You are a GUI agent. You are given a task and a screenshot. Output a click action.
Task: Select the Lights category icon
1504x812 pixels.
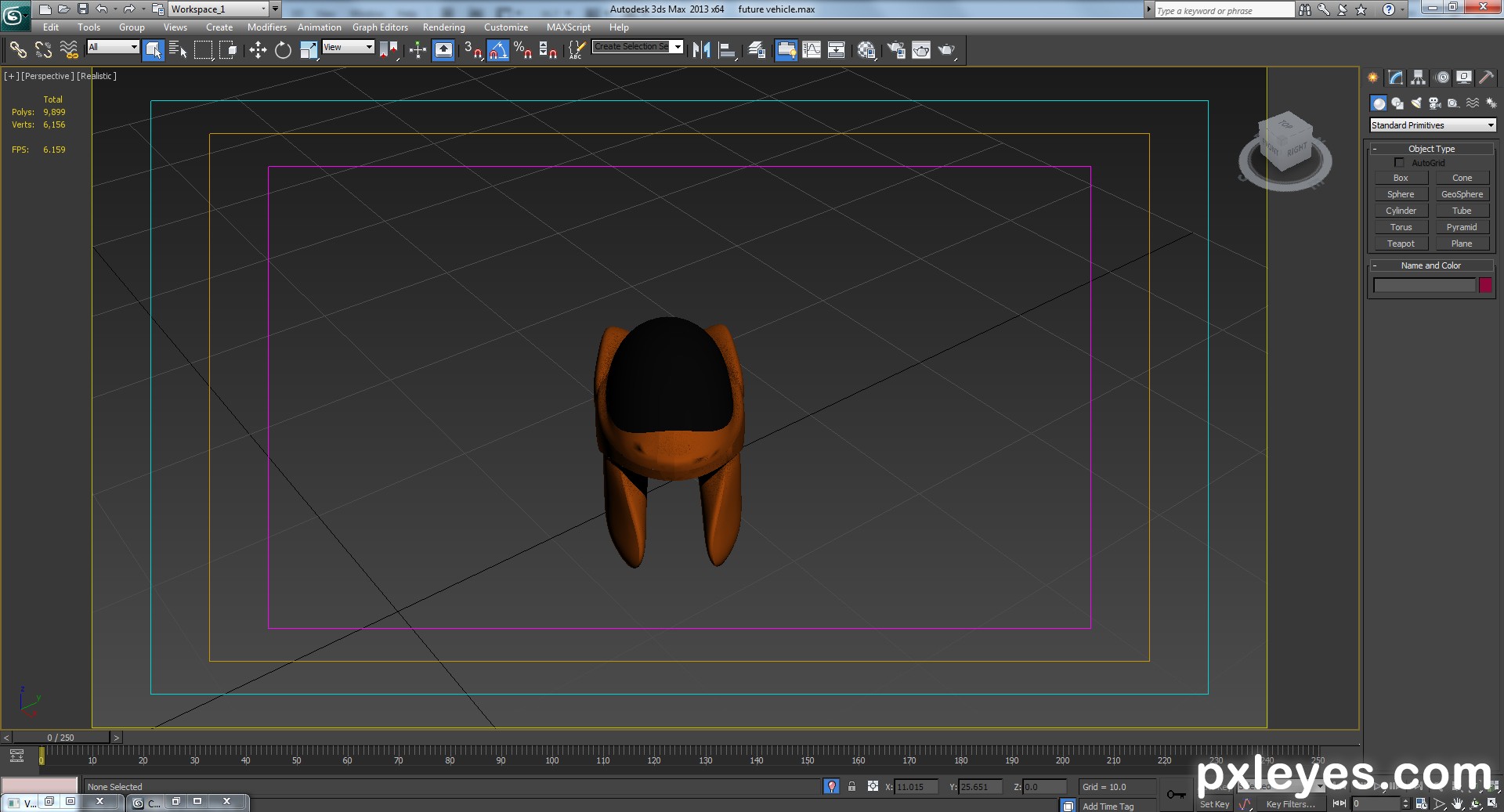click(x=1416, y=103)
